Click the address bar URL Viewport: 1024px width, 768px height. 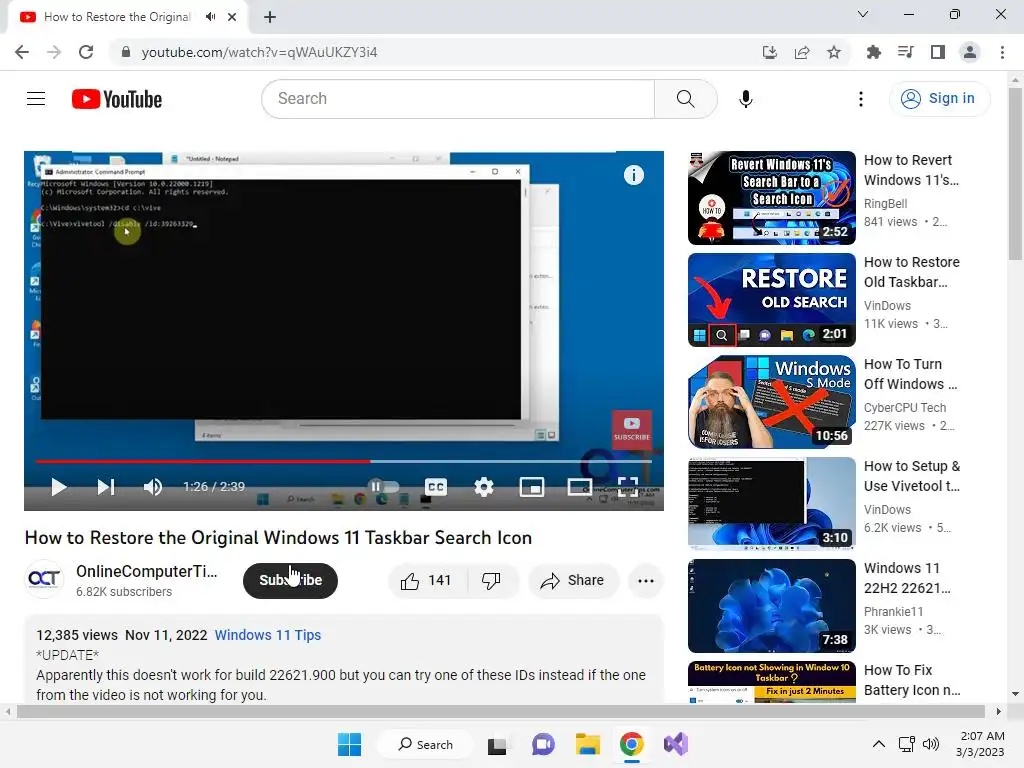pyautogui.click(x=259, y=52)
